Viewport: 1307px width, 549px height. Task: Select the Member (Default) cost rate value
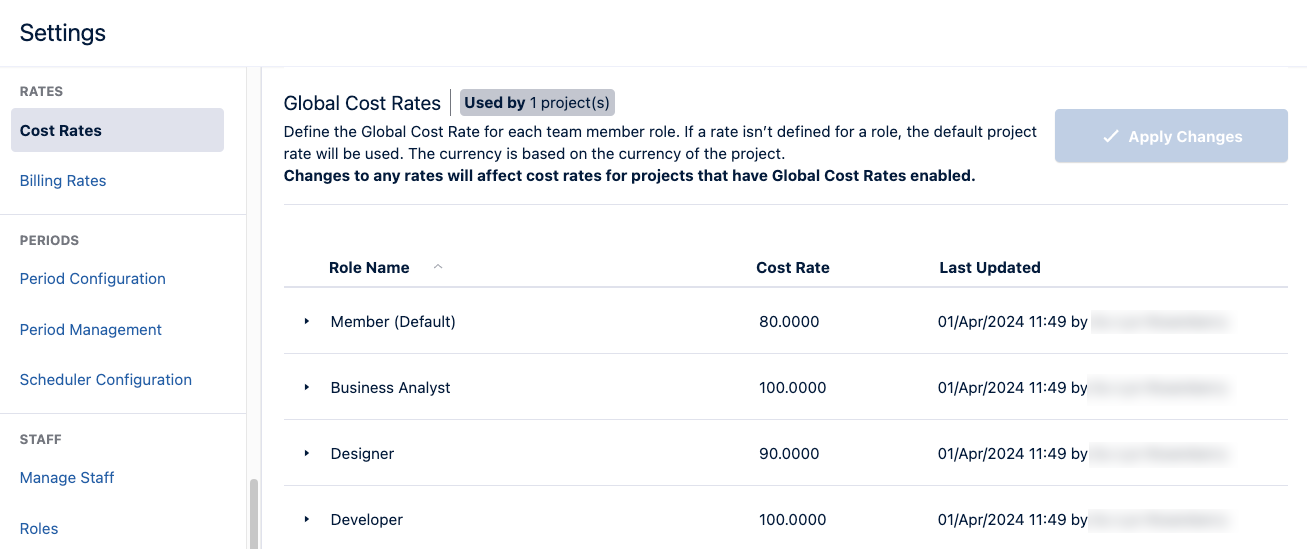789,322
